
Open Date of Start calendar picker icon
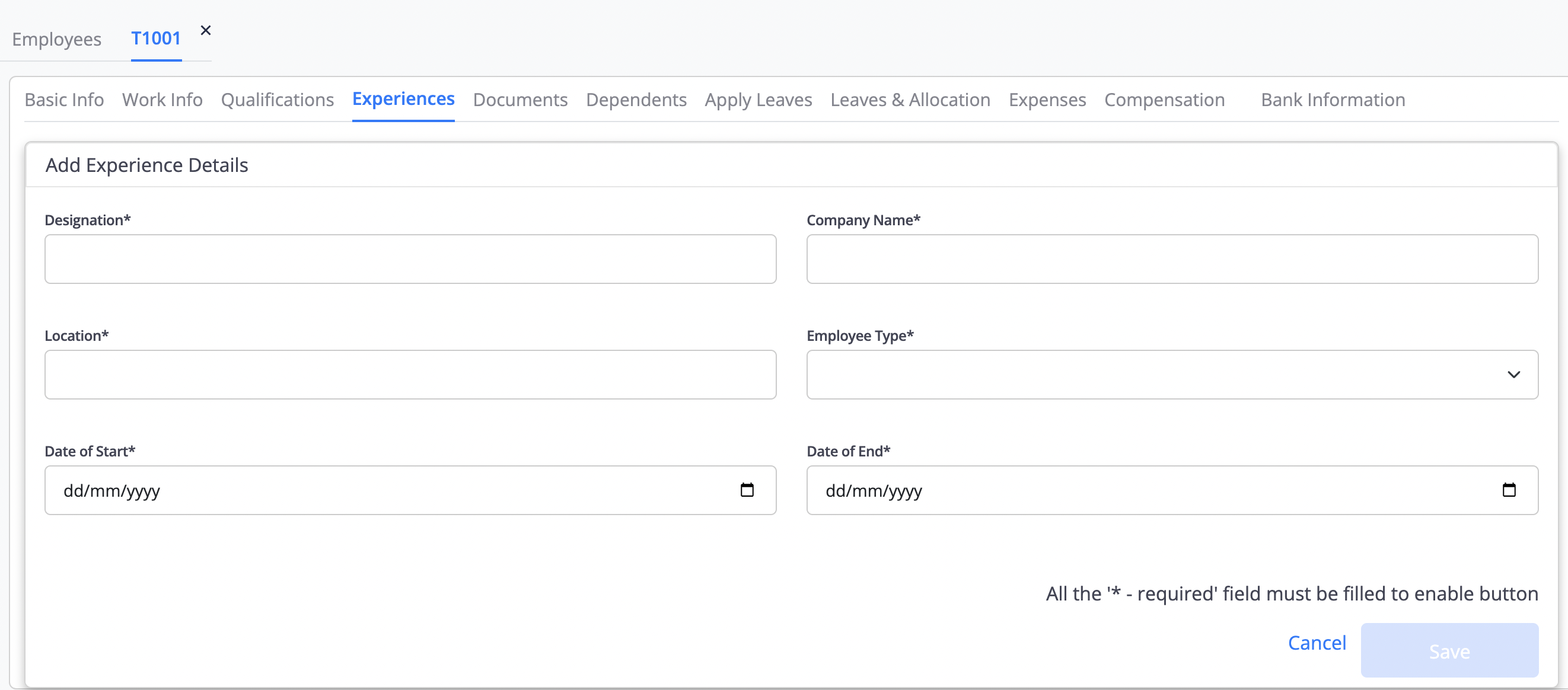(x=747, y=490)
